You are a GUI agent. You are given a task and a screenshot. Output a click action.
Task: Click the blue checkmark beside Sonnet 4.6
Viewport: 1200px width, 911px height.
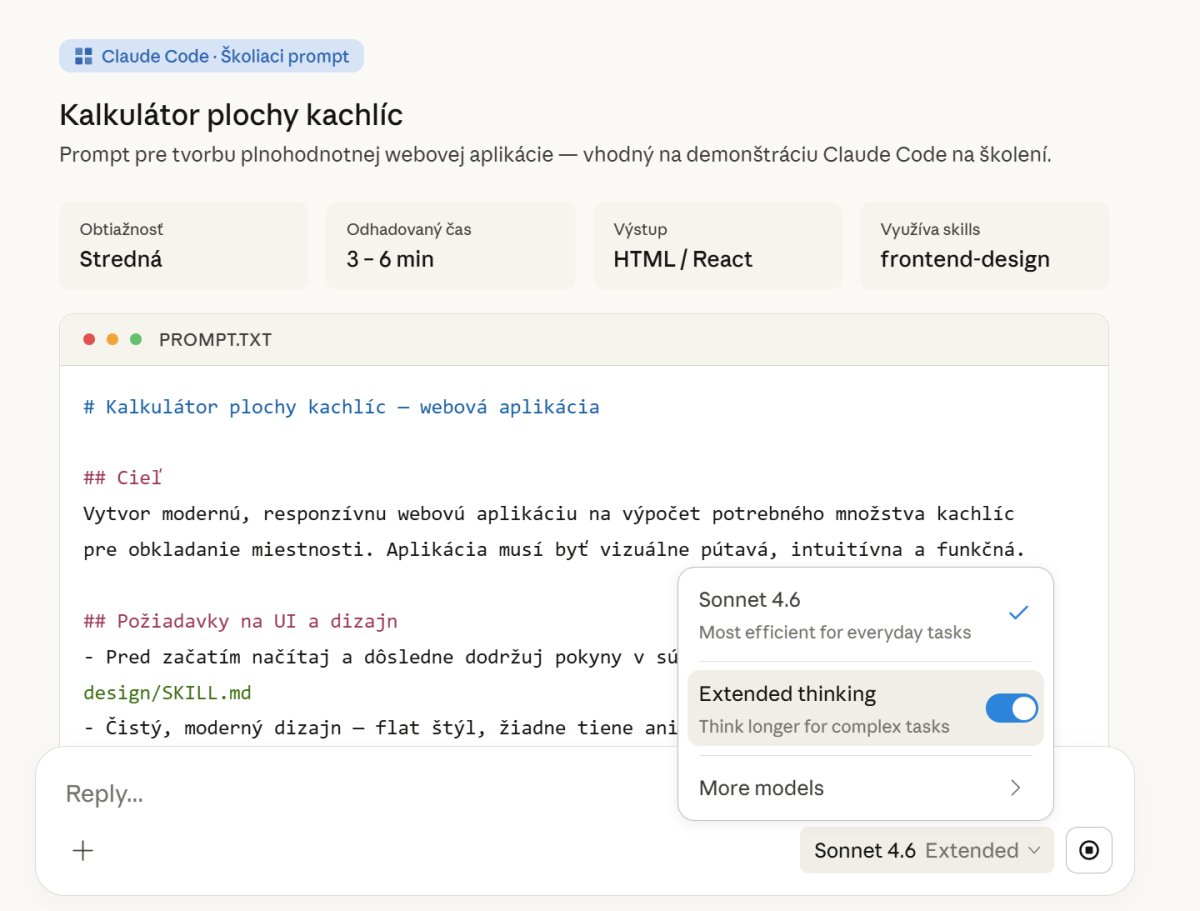pos(1018,613)
